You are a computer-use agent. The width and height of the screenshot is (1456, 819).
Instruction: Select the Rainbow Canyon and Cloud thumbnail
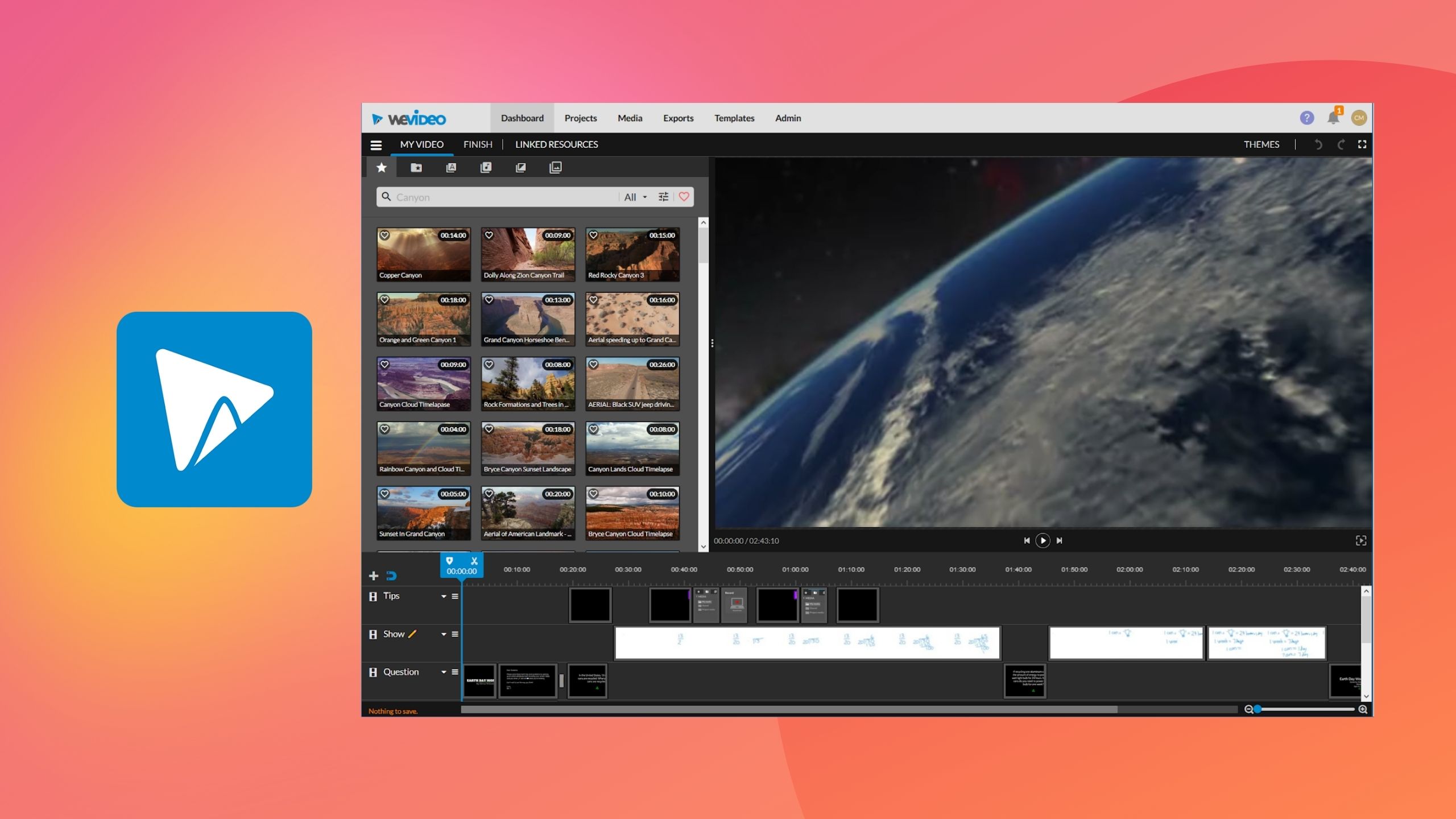[424, 448]
